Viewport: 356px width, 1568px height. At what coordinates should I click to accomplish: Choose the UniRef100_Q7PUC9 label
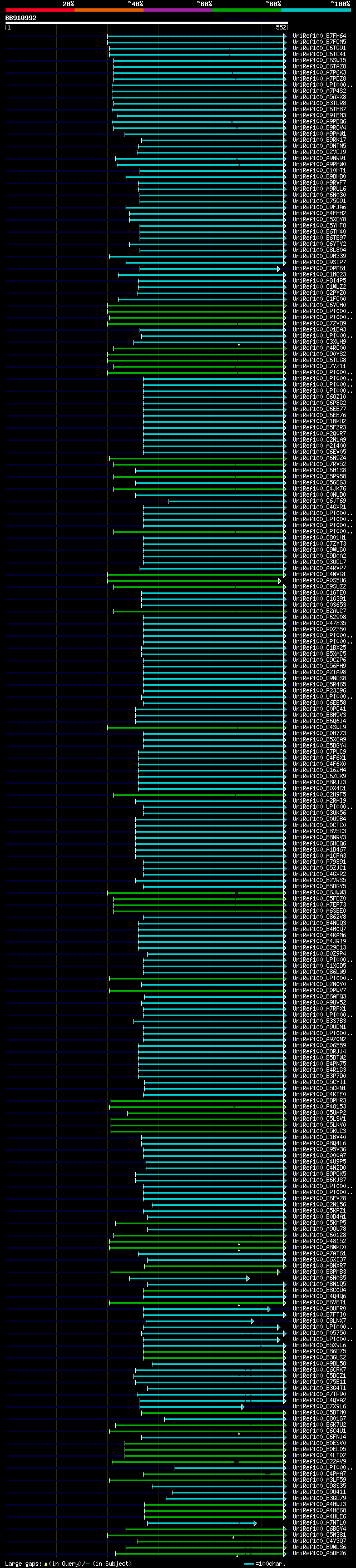[x=319, y=752]
